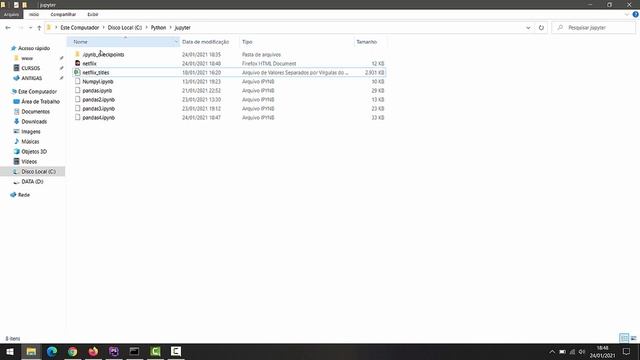Open Downloads in sidebar

tap(34, 121)
